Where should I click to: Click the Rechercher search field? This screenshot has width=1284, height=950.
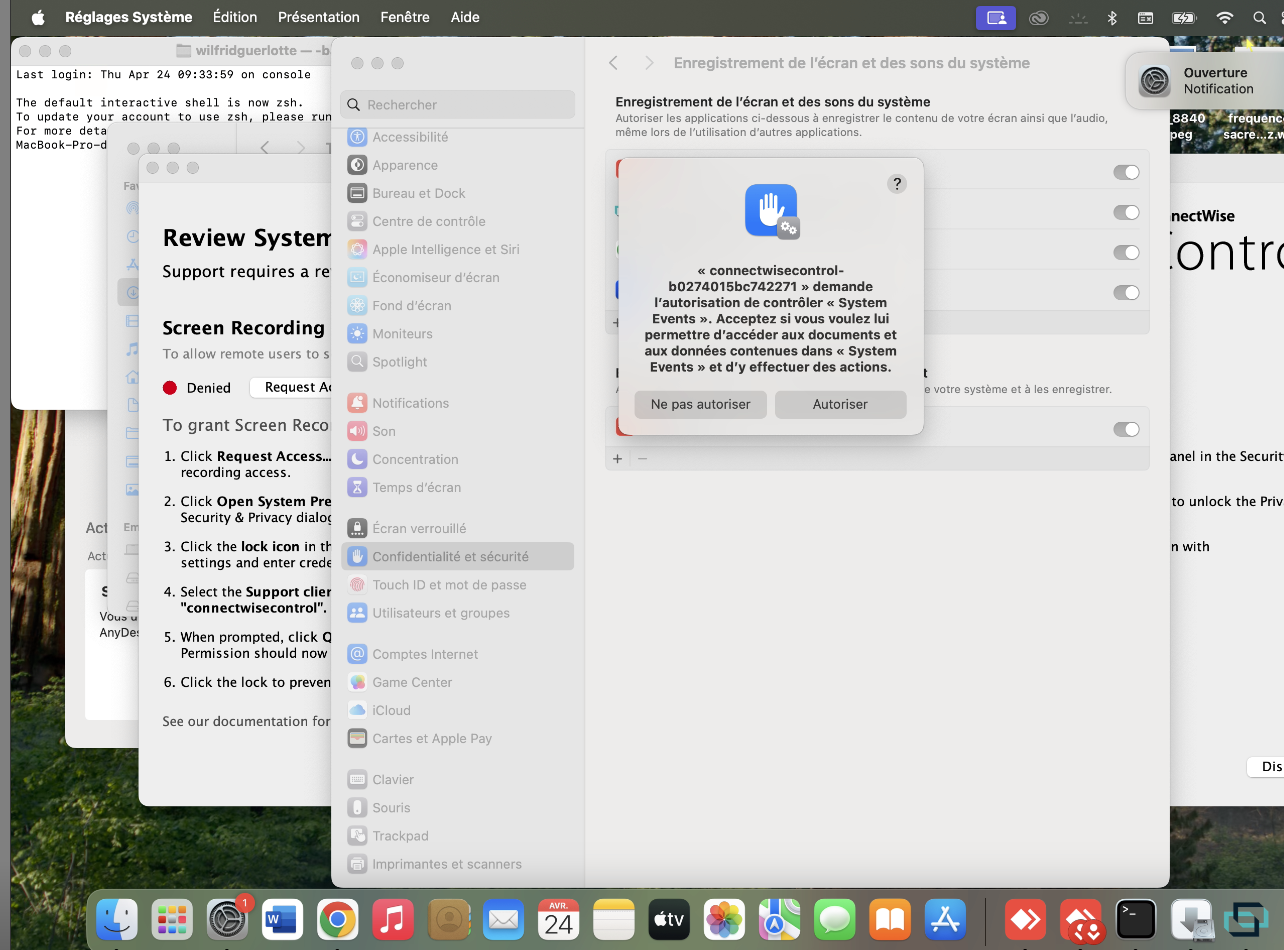click(x=458, y=104)
